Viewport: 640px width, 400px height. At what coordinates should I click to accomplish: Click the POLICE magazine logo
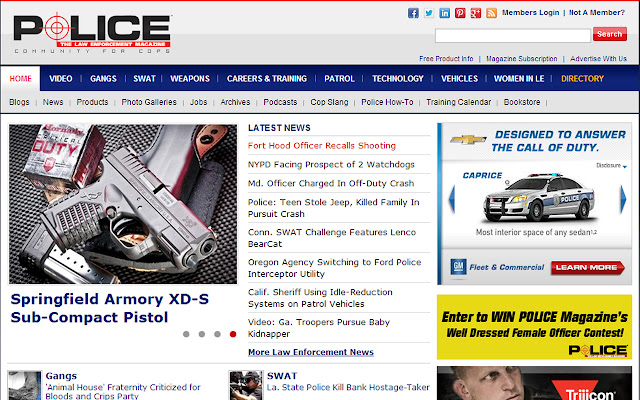[92, 33]
